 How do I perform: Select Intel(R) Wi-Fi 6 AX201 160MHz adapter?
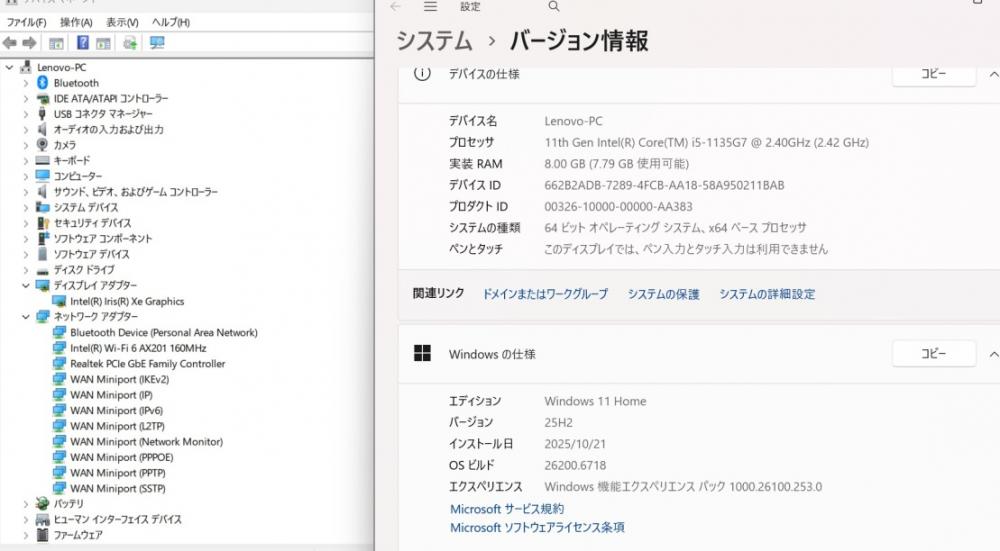pyautogui.click(x=138, y=348)
